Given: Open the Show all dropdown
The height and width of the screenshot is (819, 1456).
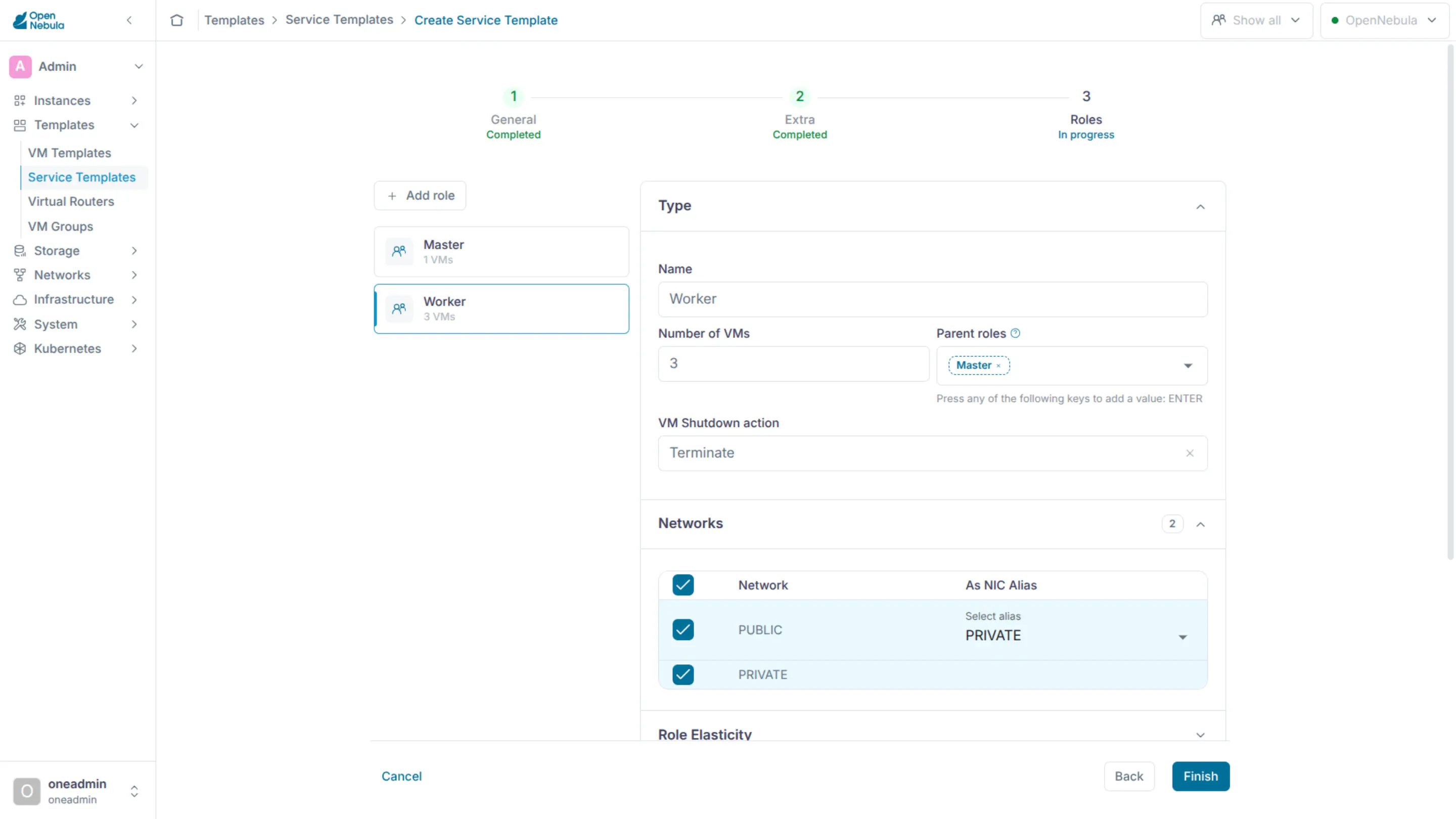Looking at the screenshot, I should (1256, 20).
